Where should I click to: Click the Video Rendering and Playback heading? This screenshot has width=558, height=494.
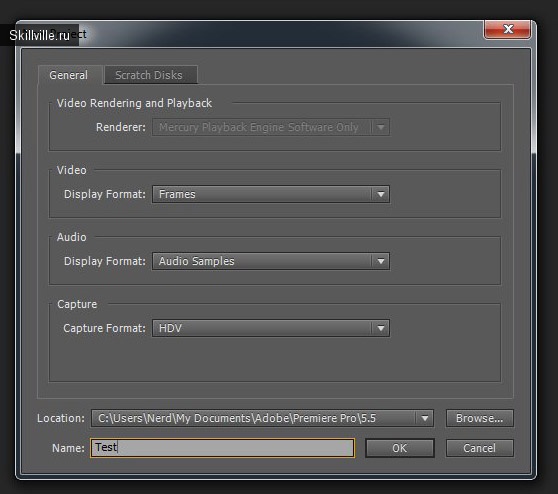pyautogui.click(x=134, y=103)
